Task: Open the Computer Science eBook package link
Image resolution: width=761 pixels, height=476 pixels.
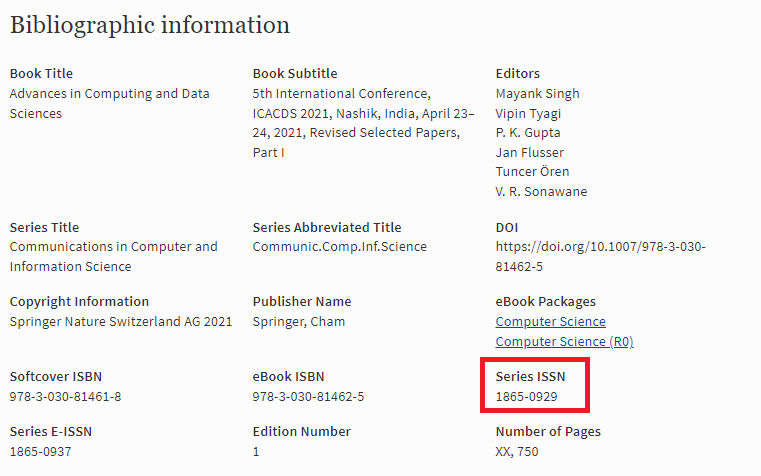Action: [x=550, y=322]
